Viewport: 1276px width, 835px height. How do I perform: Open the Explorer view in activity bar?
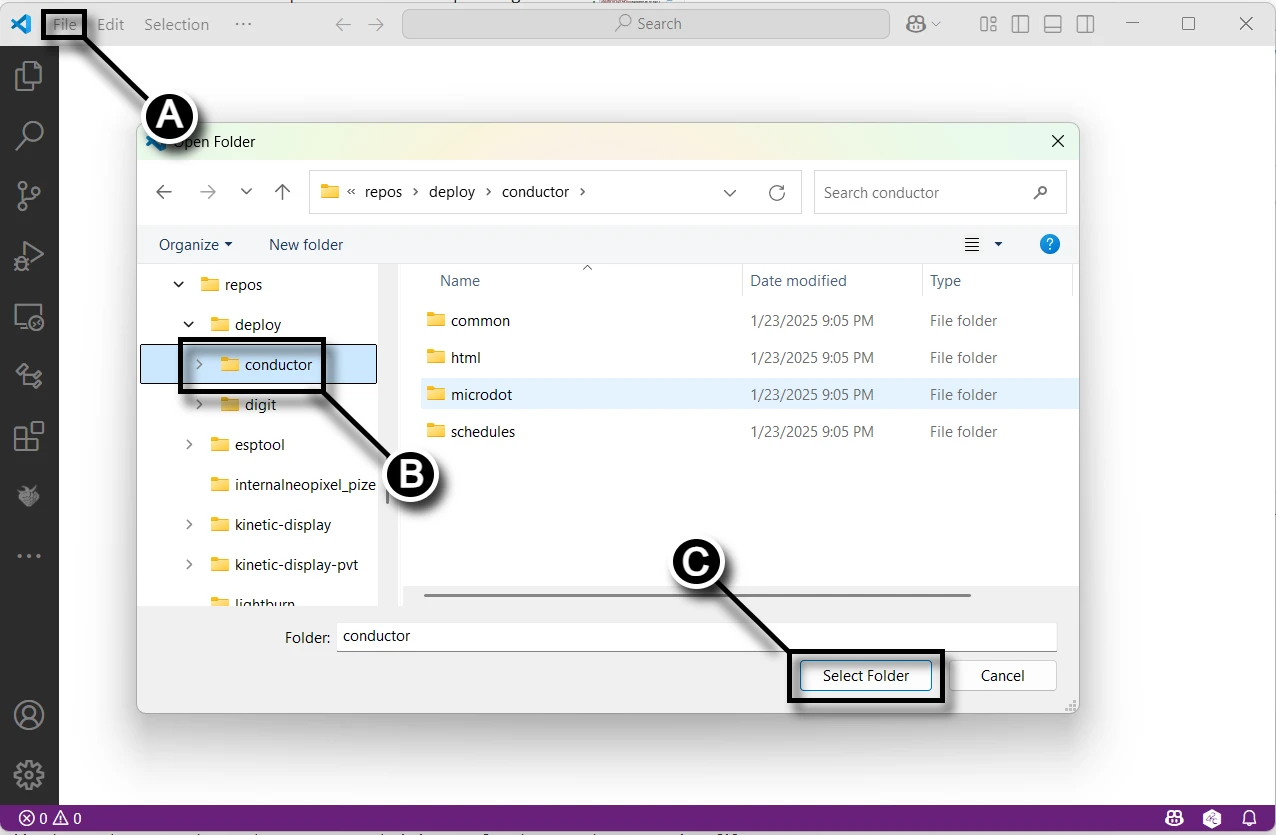point(29,76)
